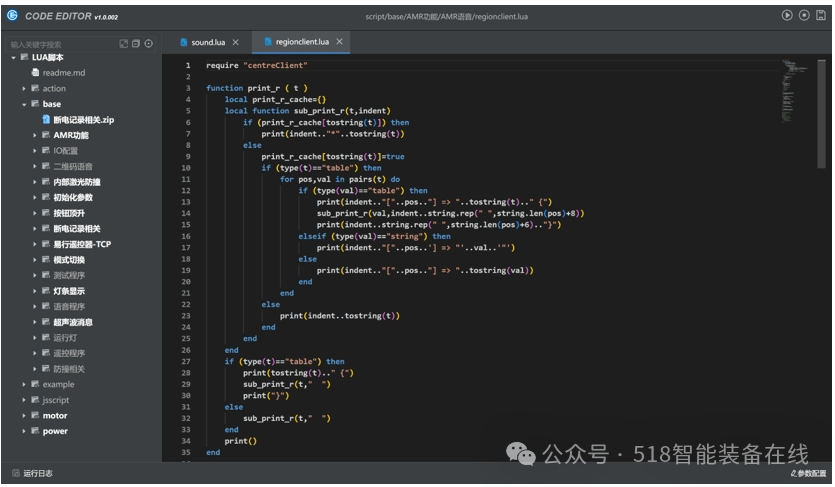Collapse the LUA脚本 root folder
The width and height of the screenshot is (835, 487).
point(13,57)
